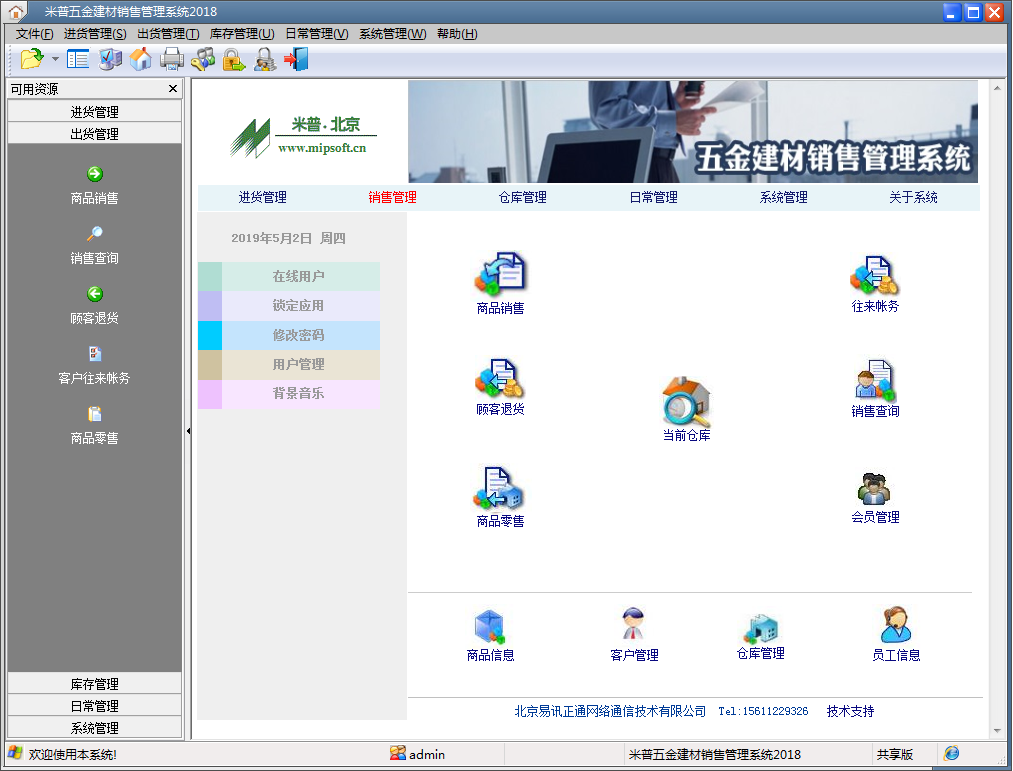Open the 往来帐务 icon
This screenshot has height=771, width=1013.
(875, 276)
